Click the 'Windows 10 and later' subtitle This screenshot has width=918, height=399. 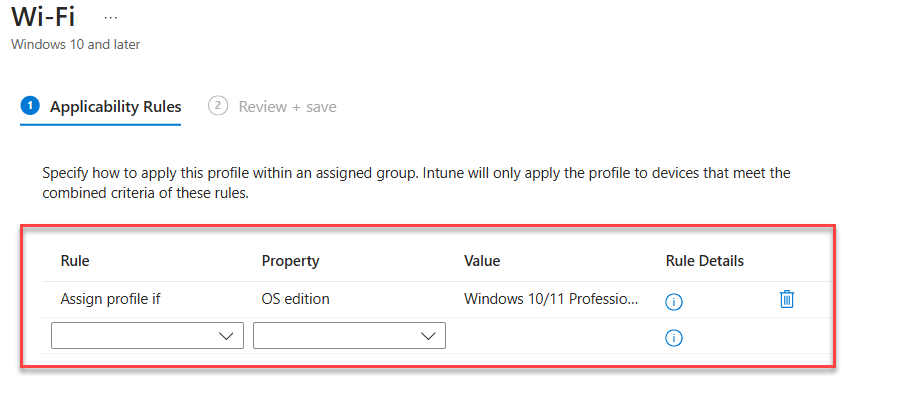coord(76,44)
